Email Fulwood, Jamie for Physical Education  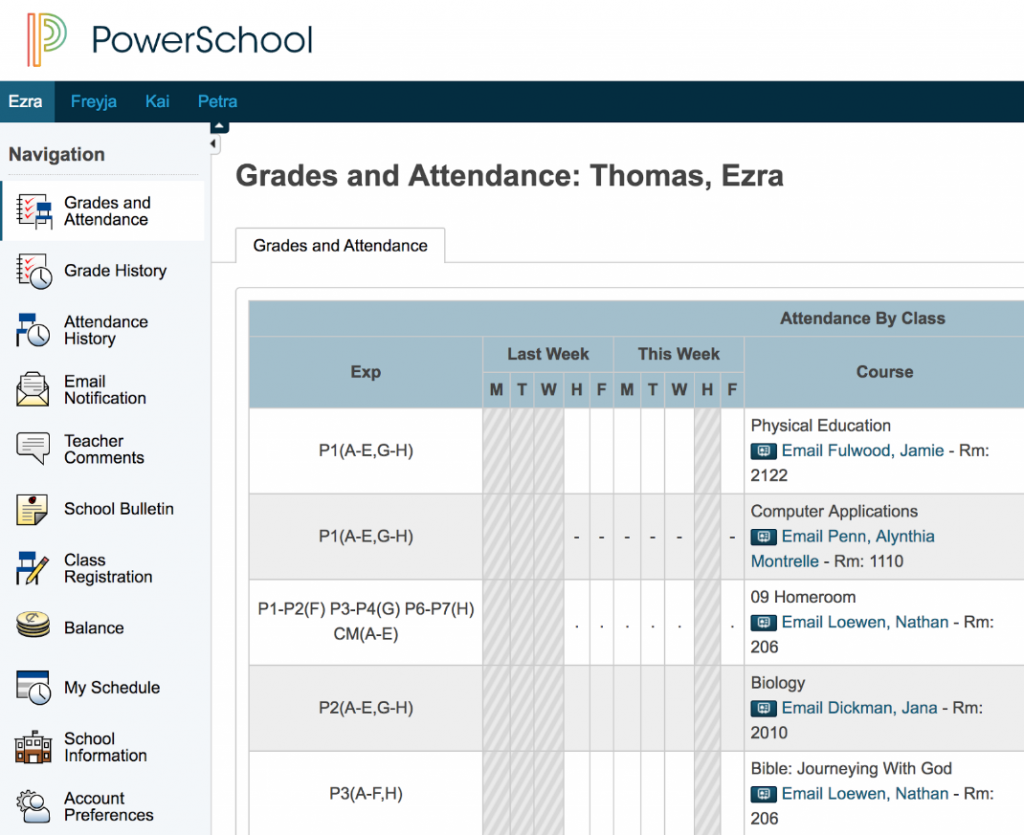click(x=862, y=451)
